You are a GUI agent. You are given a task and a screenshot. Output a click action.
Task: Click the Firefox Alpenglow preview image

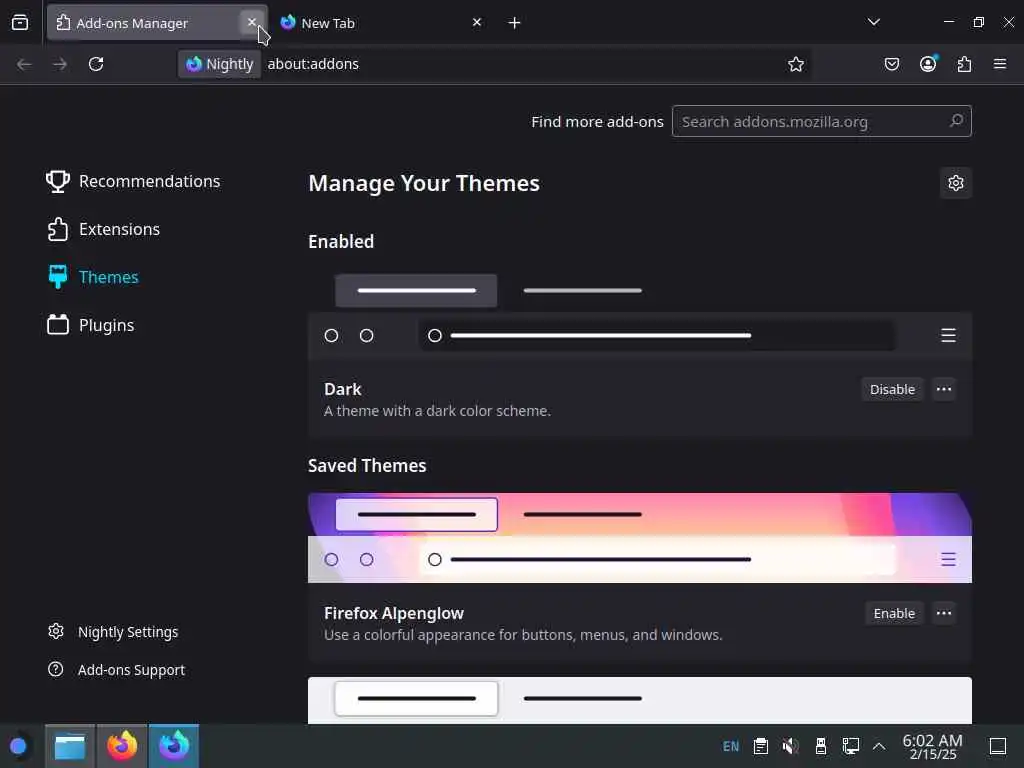click(640, 537)
